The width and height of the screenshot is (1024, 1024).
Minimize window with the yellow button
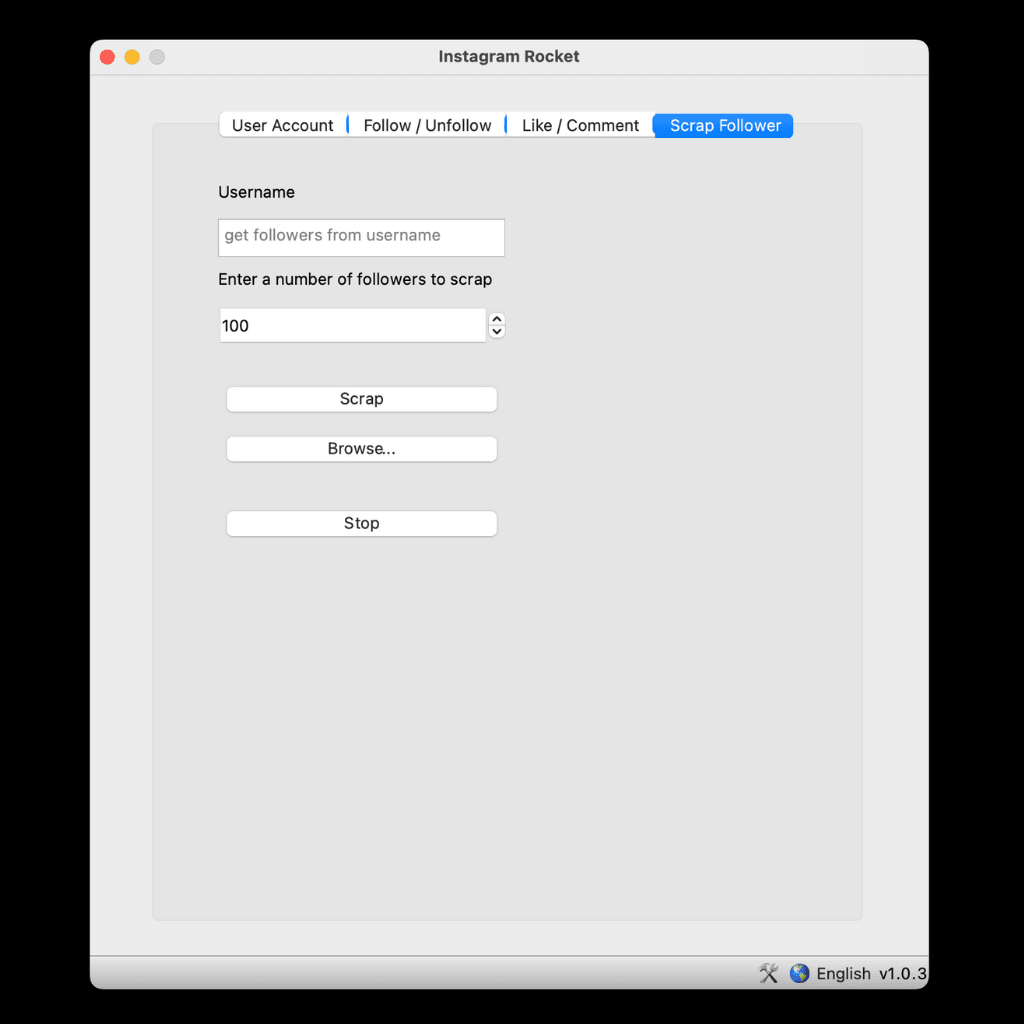pyautogui.click(x=131, y=57)
